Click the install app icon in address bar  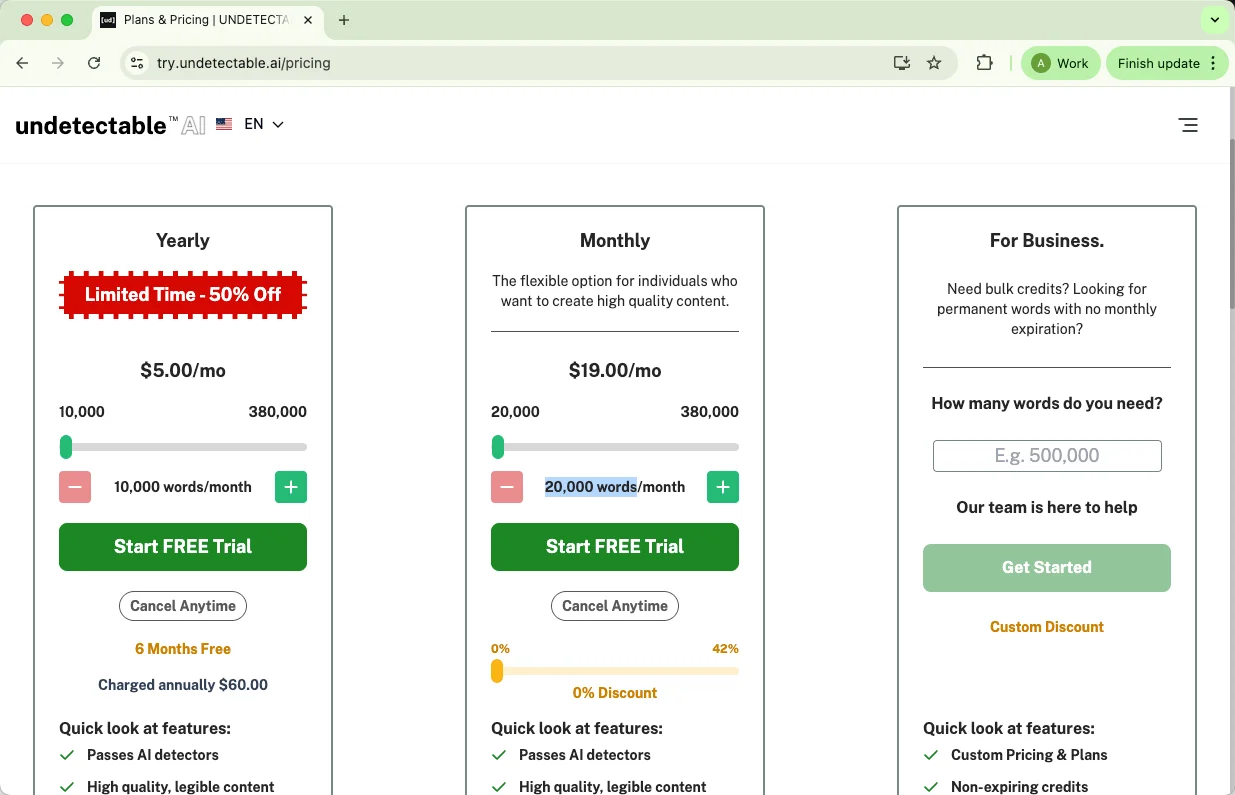(x=902, y=63)
